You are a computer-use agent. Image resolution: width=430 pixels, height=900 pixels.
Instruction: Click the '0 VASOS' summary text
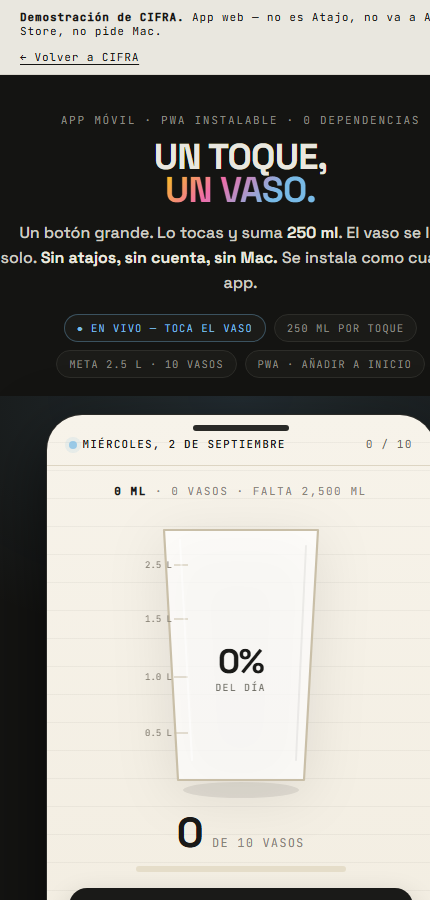pyautogui.click(x=199, y=491)
